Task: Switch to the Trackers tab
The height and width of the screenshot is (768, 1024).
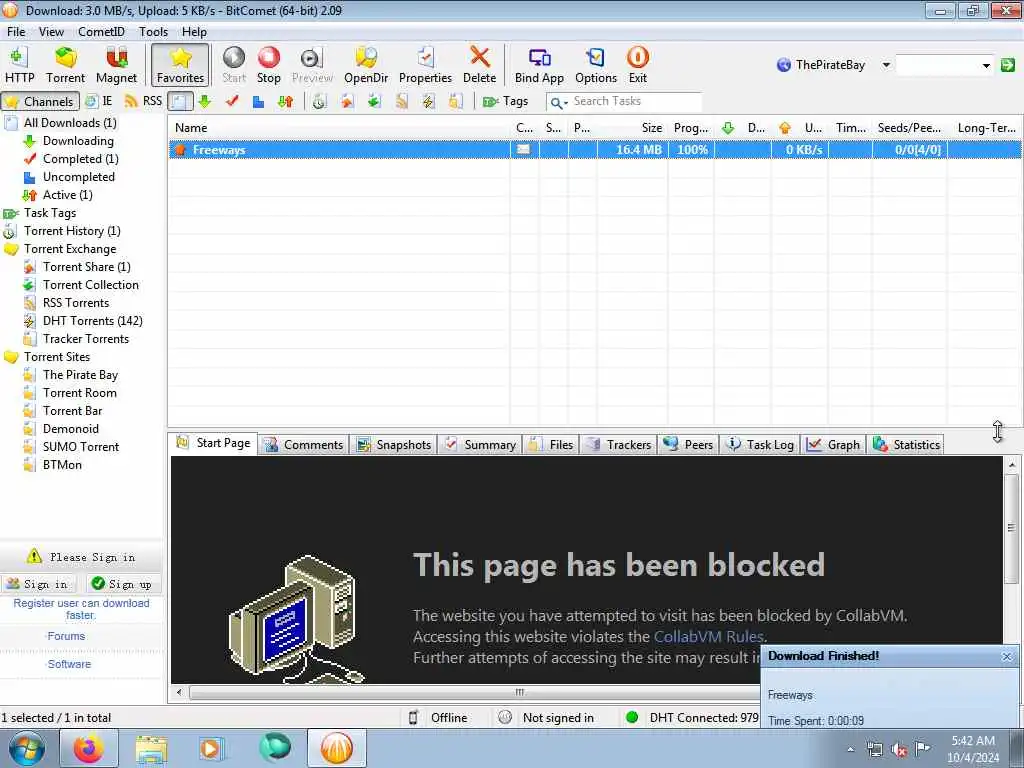Action: (x=619, y=445)
